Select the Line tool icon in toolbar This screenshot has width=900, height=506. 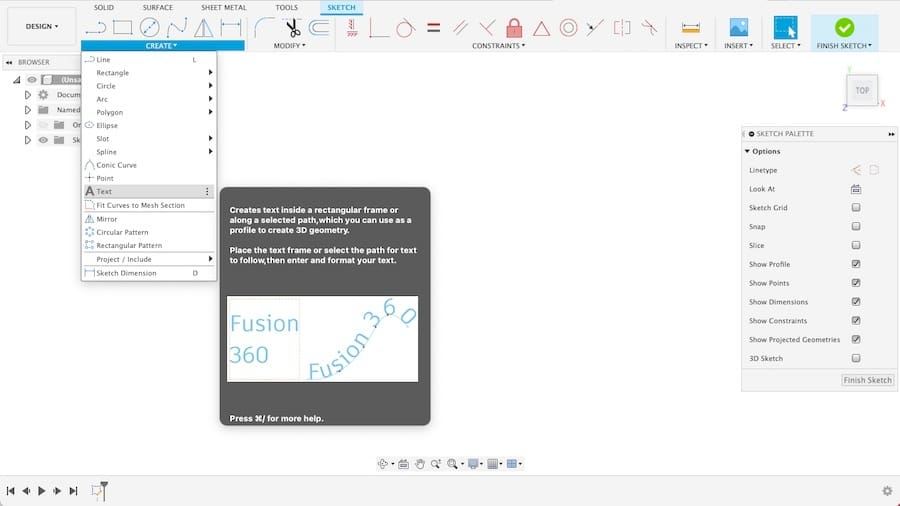pyautogui.click(x=96, y=27)
